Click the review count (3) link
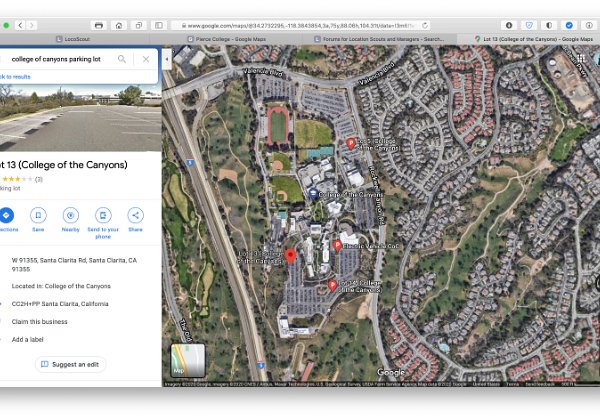The width and height of the screenshot is (600, 420). (39, 179)
